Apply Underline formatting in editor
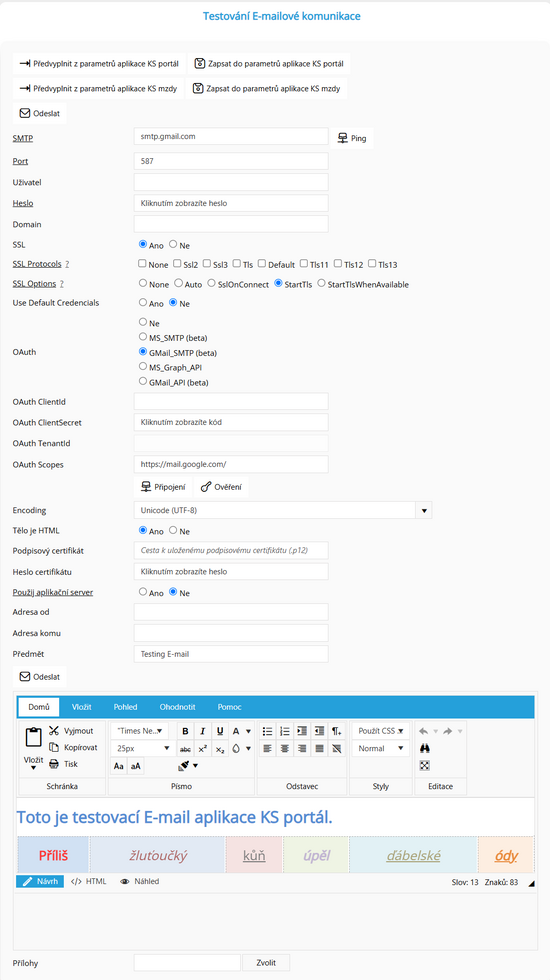This screenshot has height=980, width=550. (220, 731)
